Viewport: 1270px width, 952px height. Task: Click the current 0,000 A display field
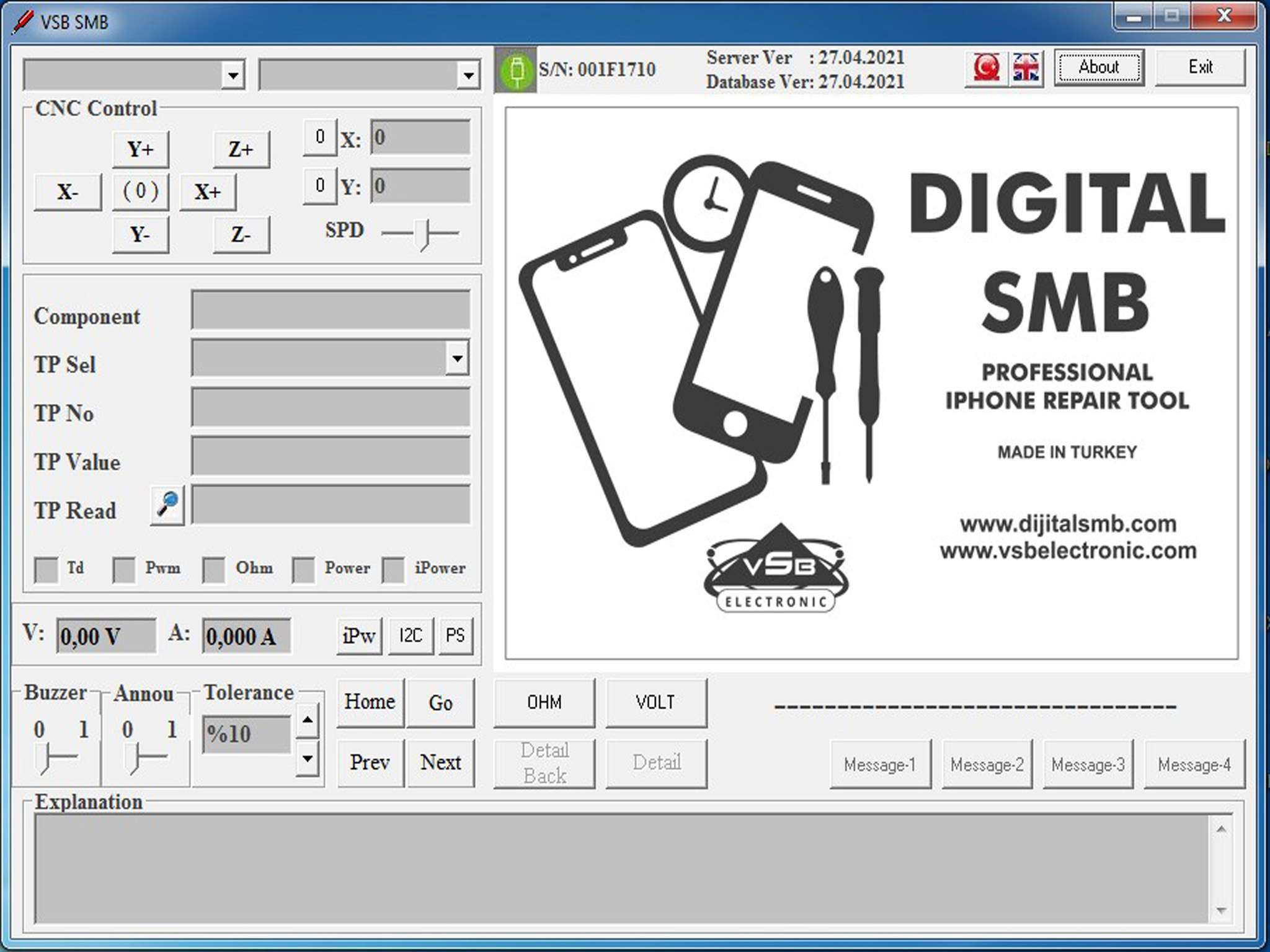tap(246, 636)
